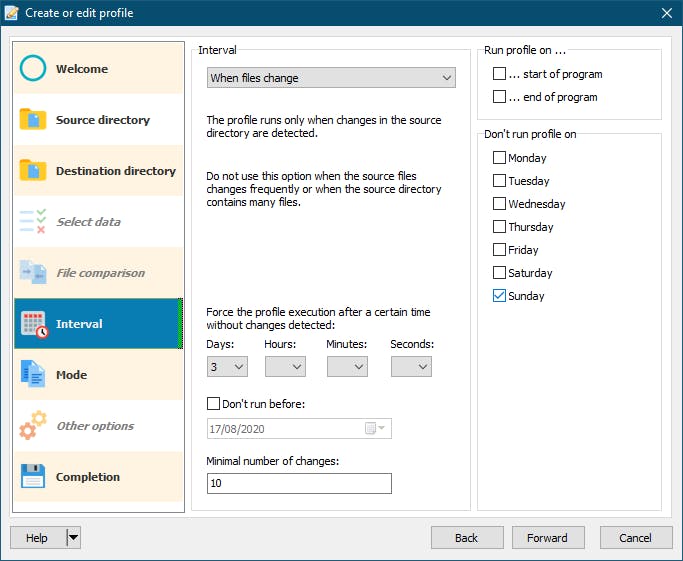Switch to the Interval step tab
The image size is (683, 561).
coord(80,324)
